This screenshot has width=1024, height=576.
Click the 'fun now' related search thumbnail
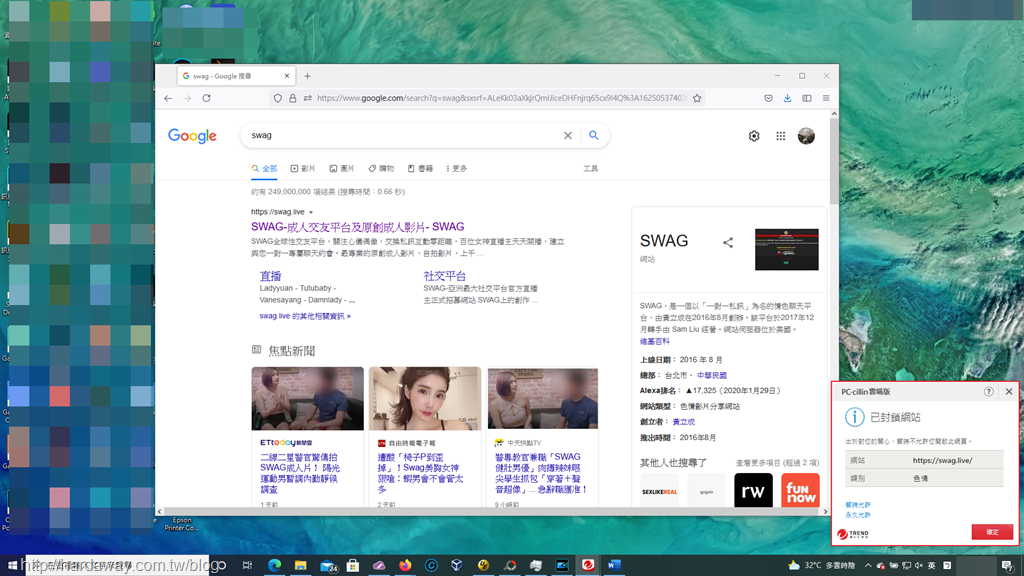[800, 490]
